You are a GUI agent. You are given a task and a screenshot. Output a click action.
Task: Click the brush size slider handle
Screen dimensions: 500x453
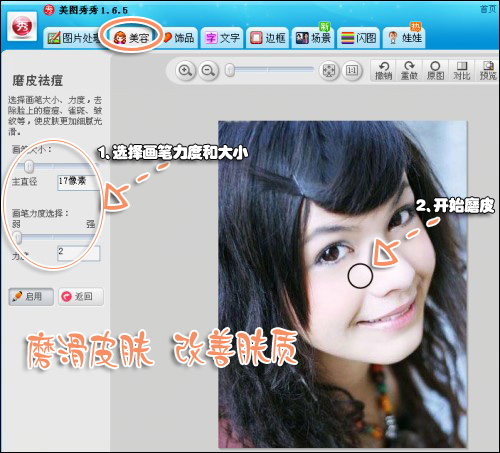[x=29, y=166]
